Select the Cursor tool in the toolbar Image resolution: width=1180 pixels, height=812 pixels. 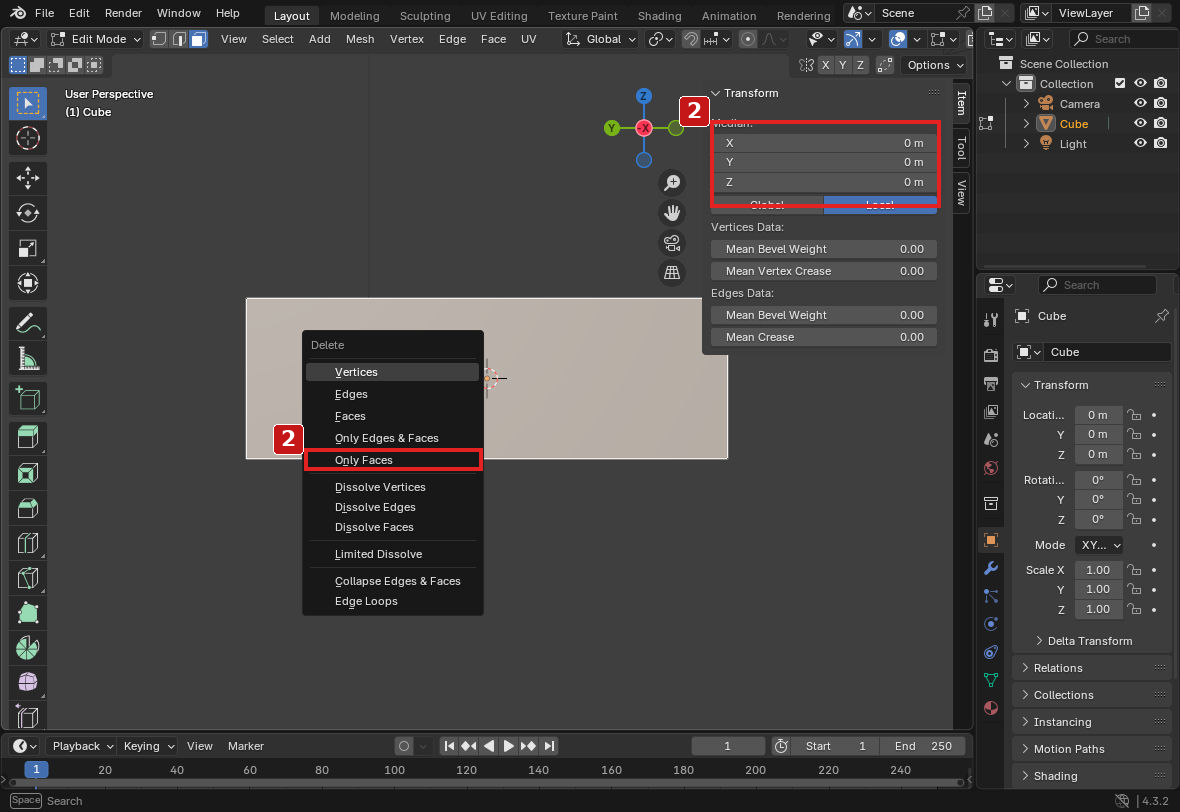pyautogui.click(x=28, y=138)
